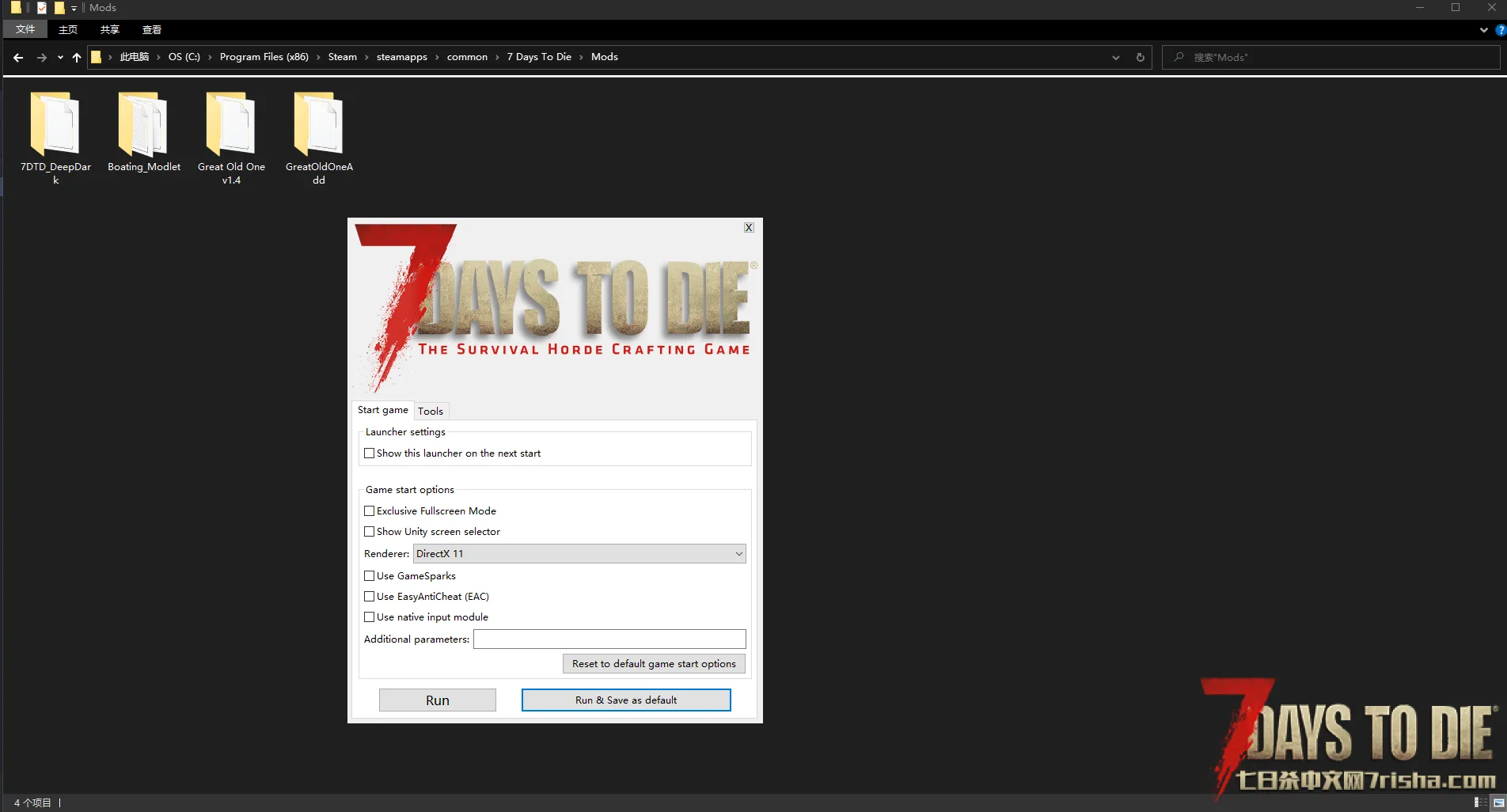Screen dimensions: 1507x812
Task: Navigate to Steam breadcrumb
Action: point(343,57)
